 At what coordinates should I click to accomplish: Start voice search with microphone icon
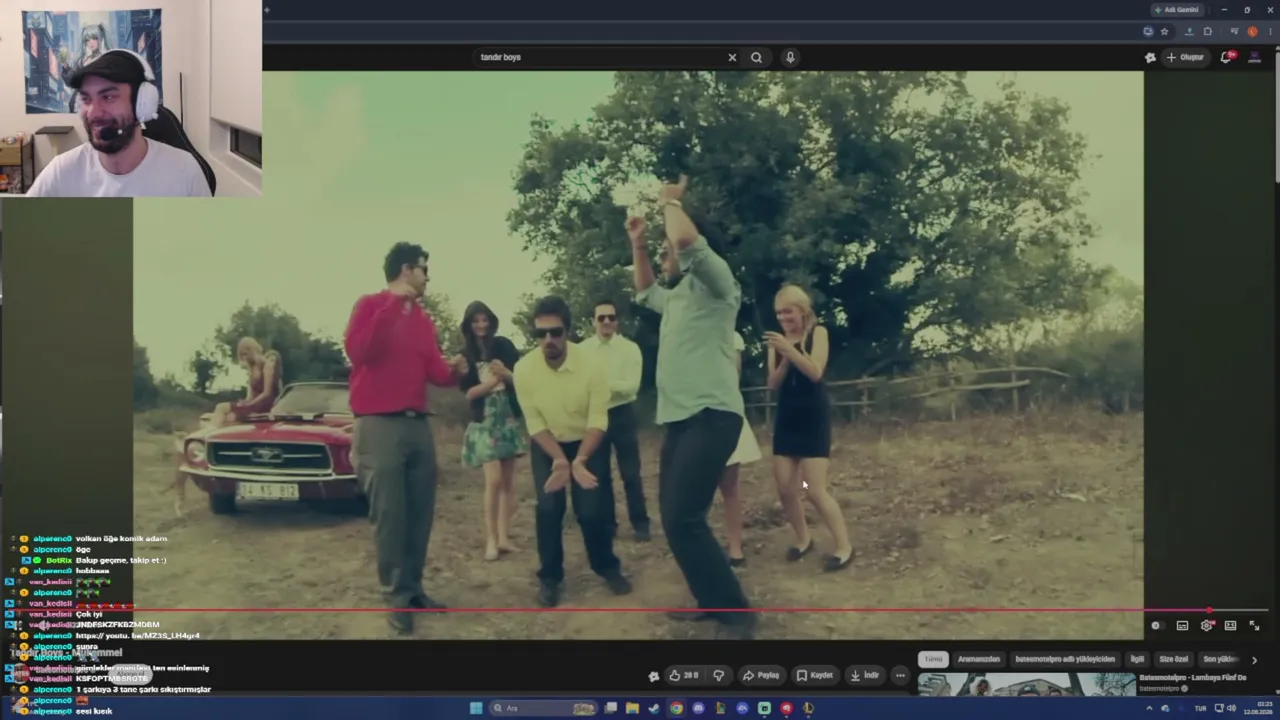pyautogui.click(x=790, y=57)
